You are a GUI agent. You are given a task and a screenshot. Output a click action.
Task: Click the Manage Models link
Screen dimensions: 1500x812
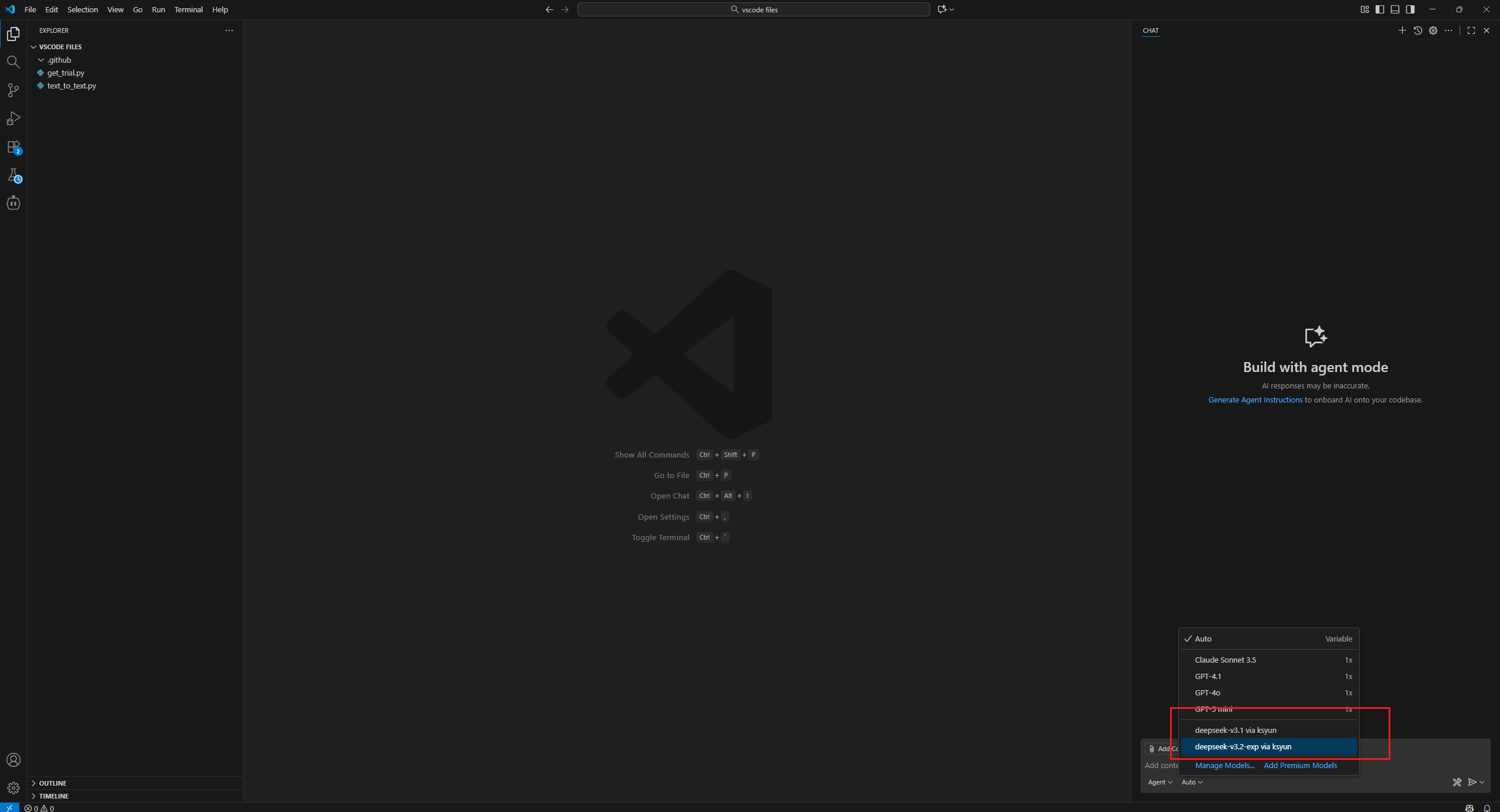coord(1224,765)
